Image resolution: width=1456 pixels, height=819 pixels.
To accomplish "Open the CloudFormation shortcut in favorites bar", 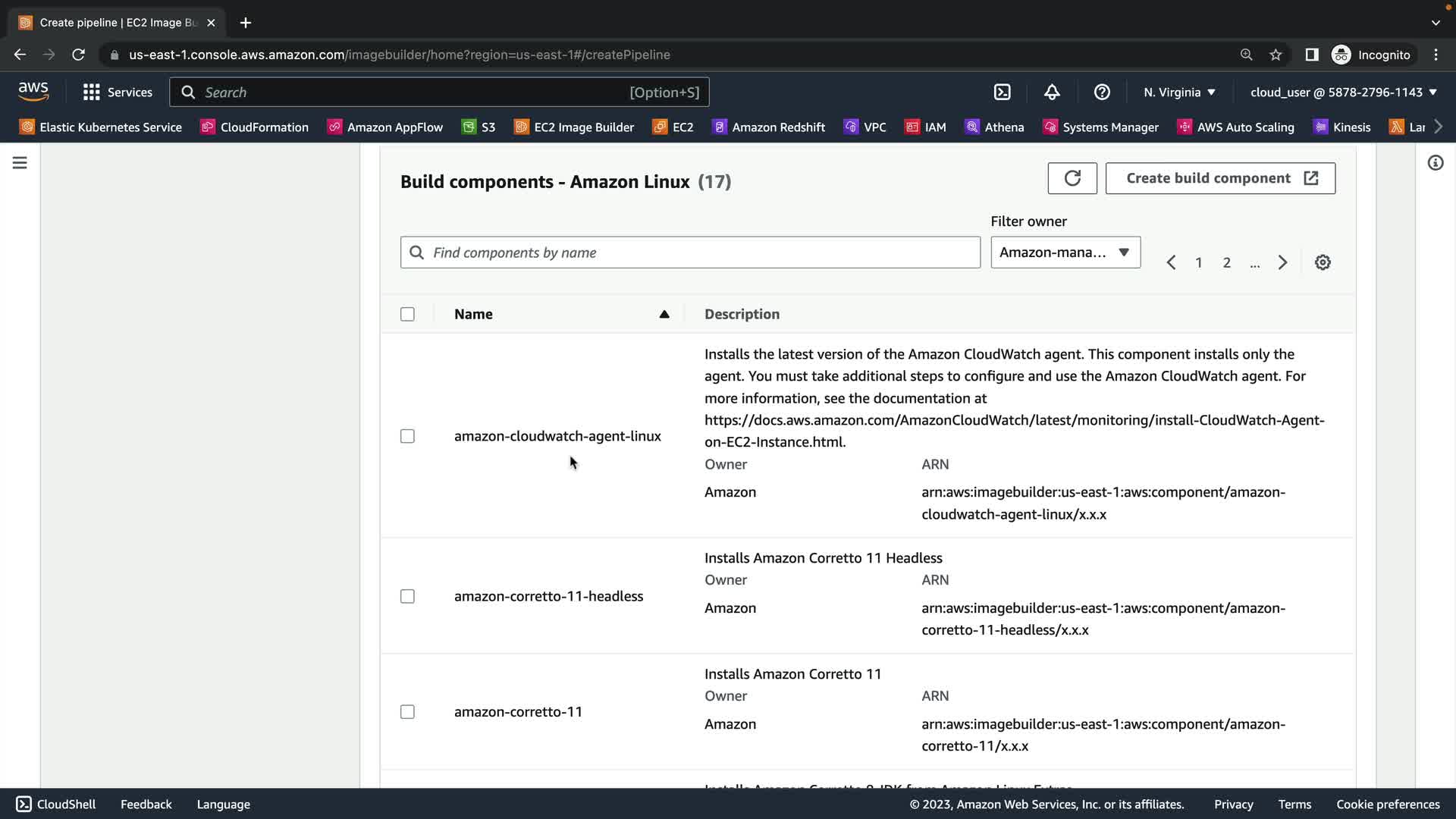I will pos(254,127).
